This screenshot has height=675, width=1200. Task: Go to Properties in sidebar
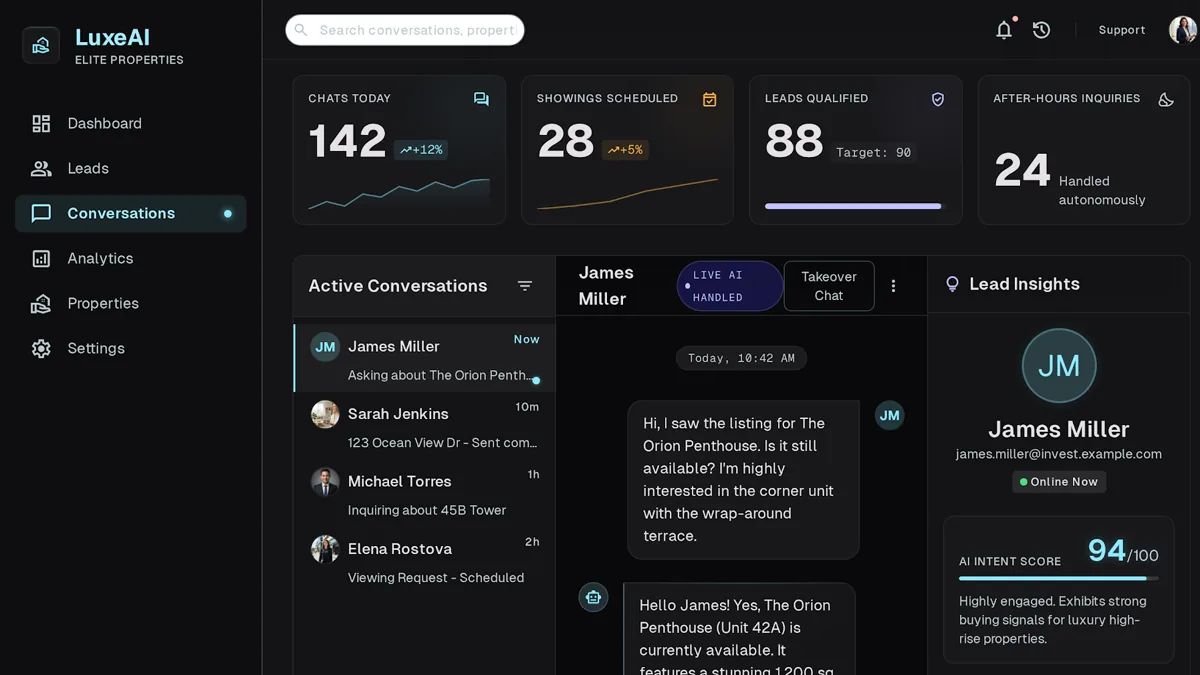tap(131, 304)
